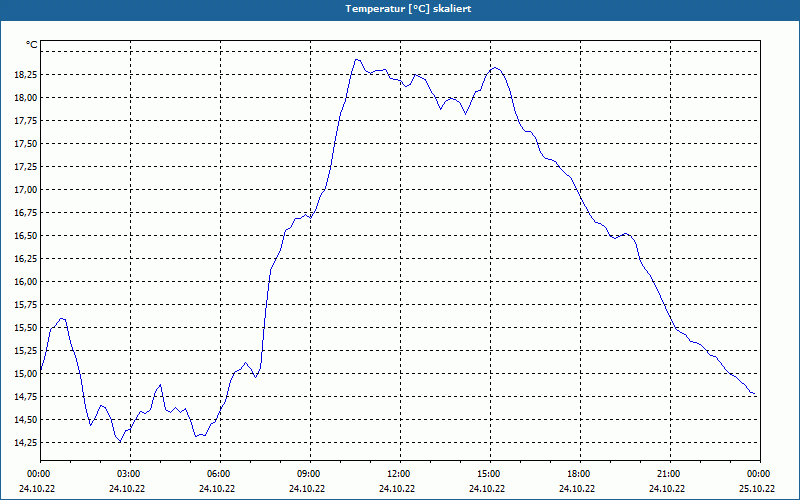Image resolution: width=800 pixels, height=500 pixels.
Task: Select the 14,25 y-axis label
Action: (x=26, y=442)
